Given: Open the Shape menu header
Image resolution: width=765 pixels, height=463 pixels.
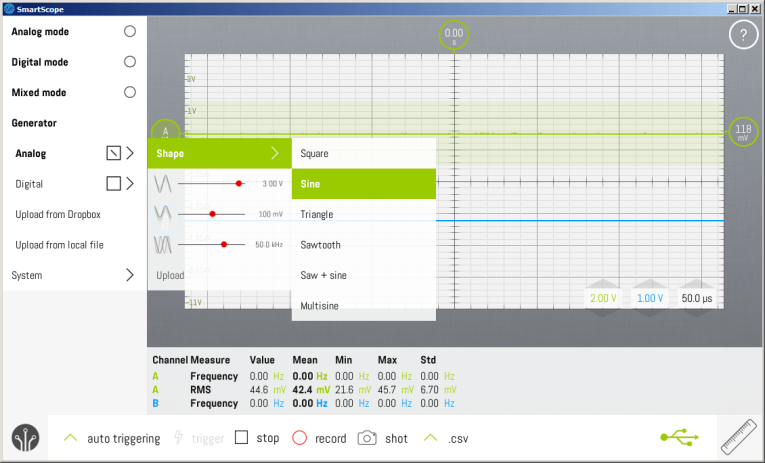Looking at the screenshot, I should (220, 153).
